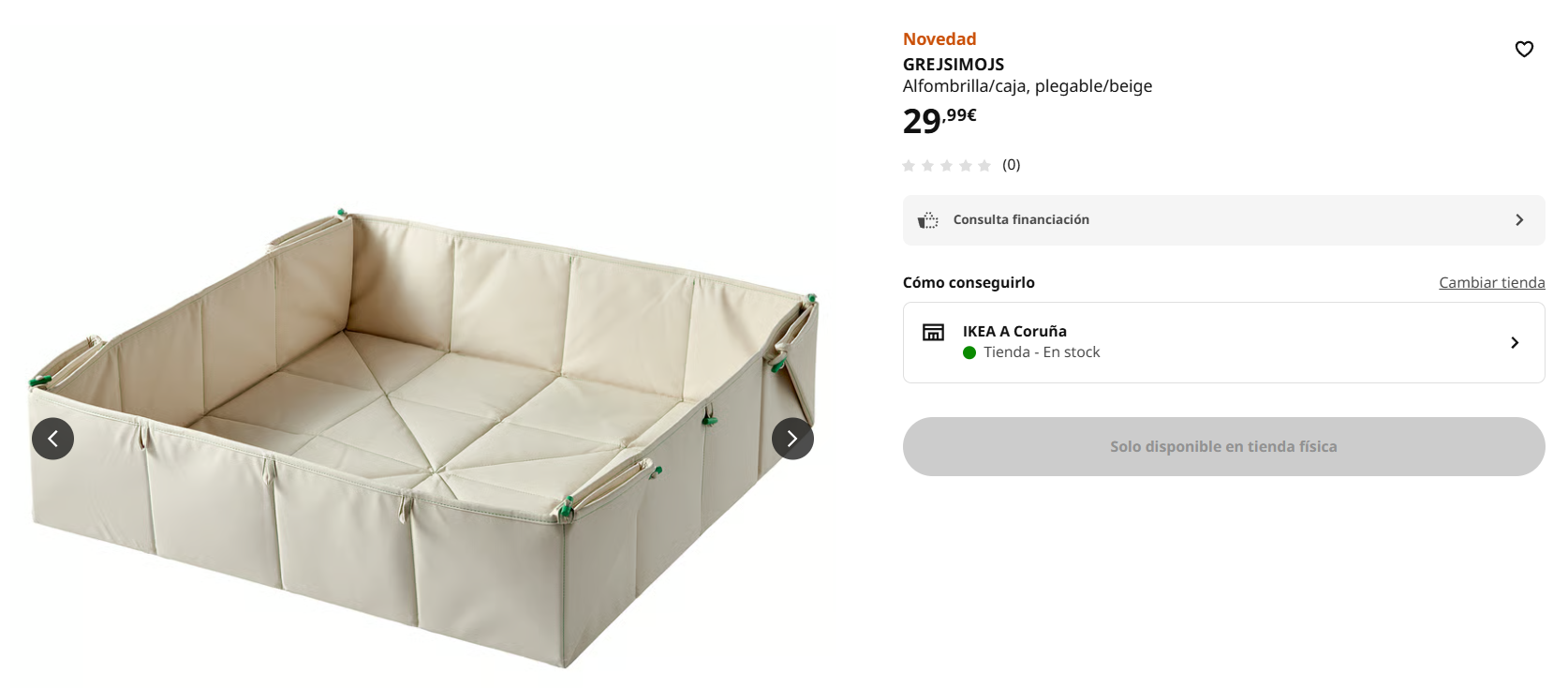Select the IKEA A Coruña store name

tap(1014, 332)
